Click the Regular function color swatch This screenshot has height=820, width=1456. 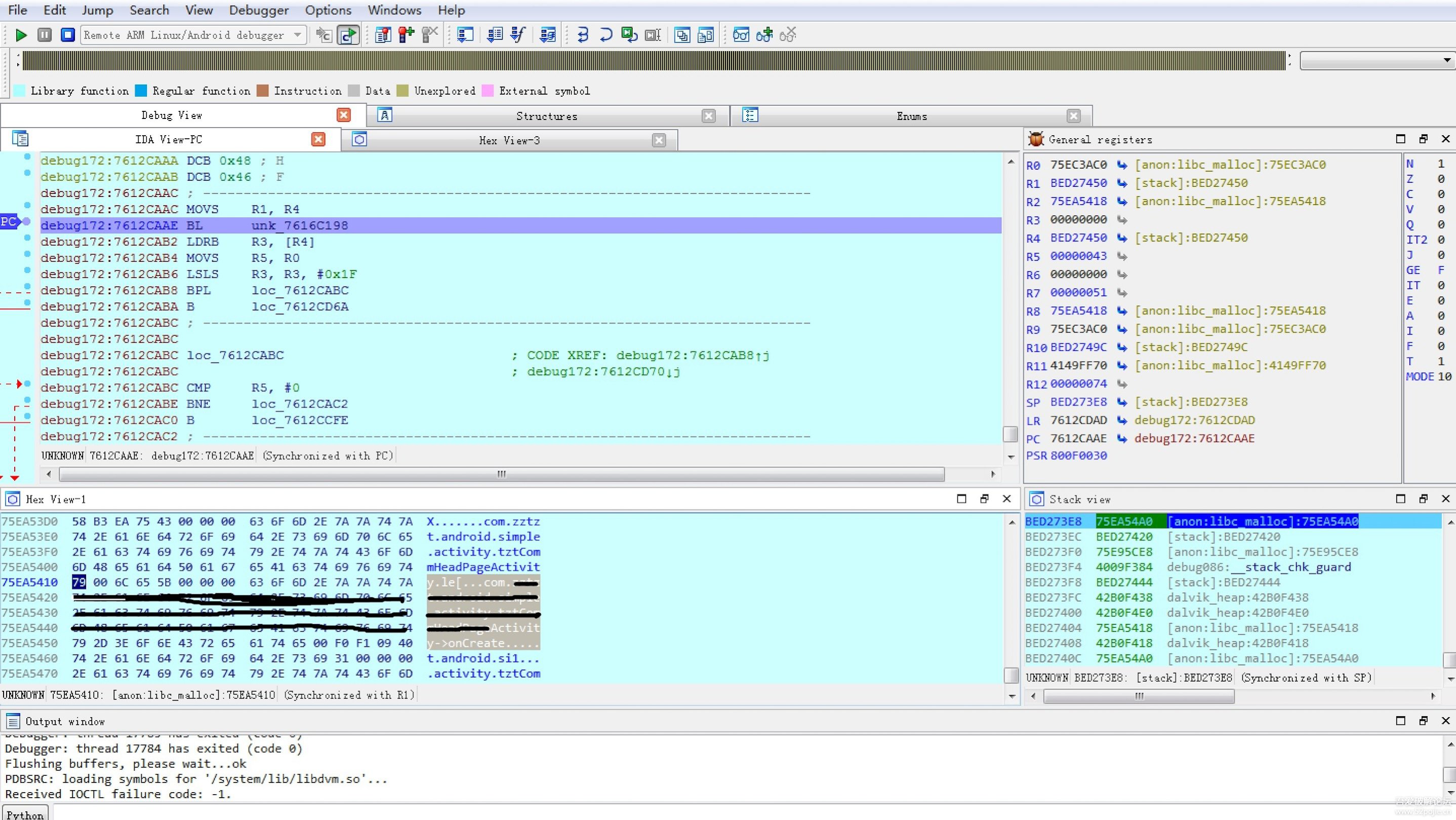[141, 91]
